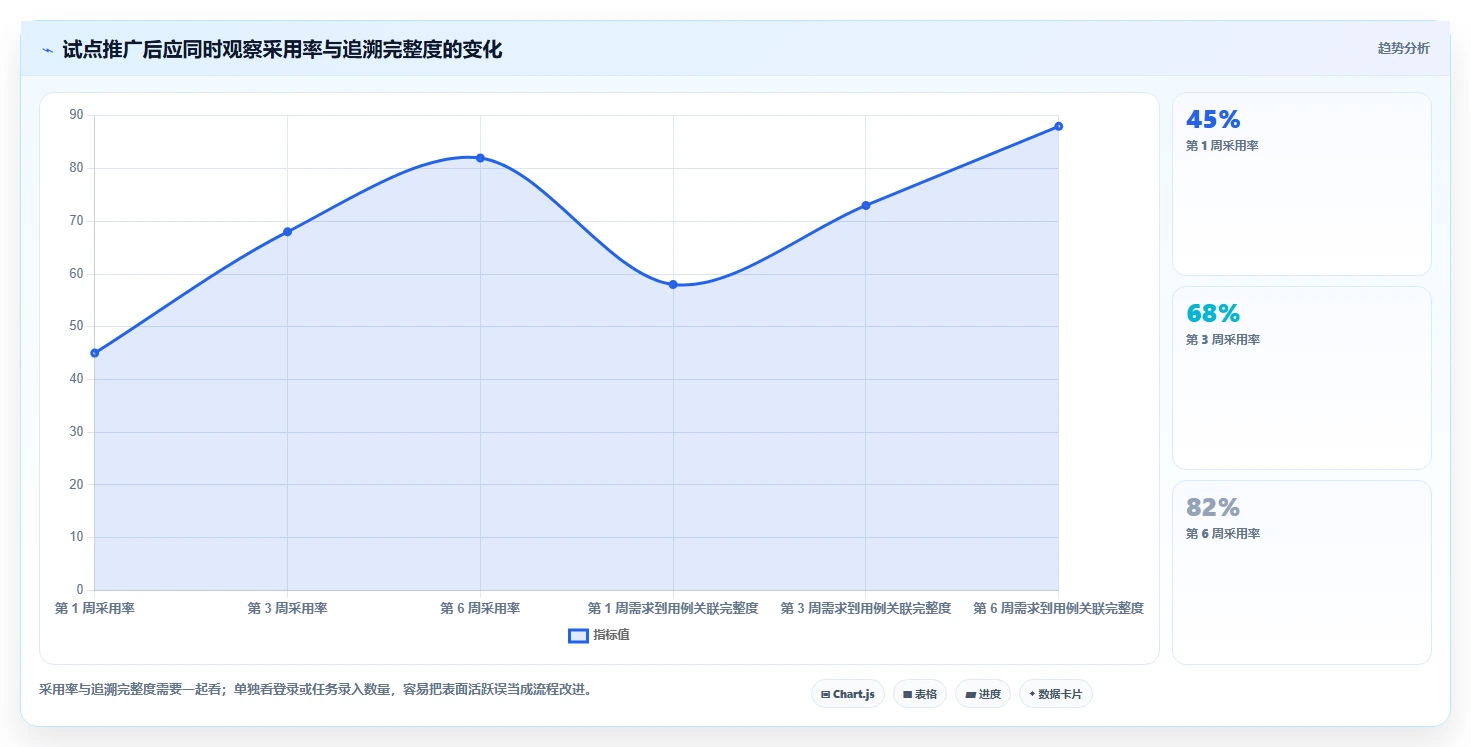Click x-axis label 第 1 周采用率
This screenshot has width=1471, height=747.
click(x=95, y=608)
